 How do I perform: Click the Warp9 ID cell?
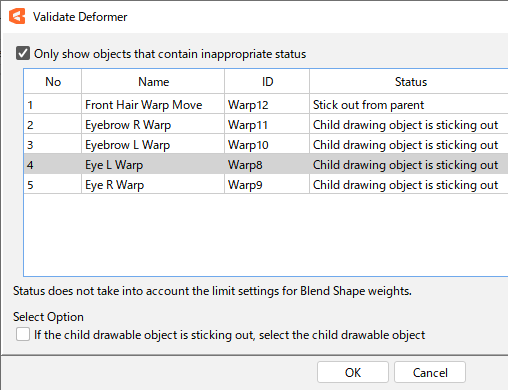[267, 185]
